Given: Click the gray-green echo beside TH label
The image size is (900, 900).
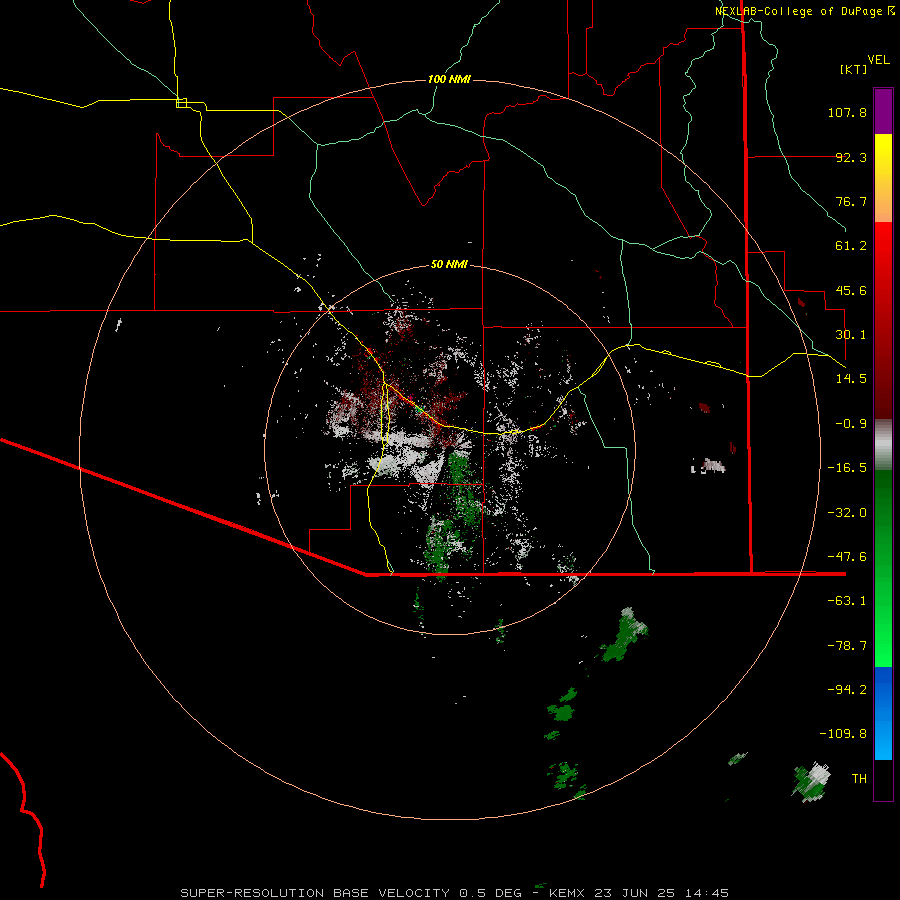Looking at the screenshot, I should click(x=812, y=782).
